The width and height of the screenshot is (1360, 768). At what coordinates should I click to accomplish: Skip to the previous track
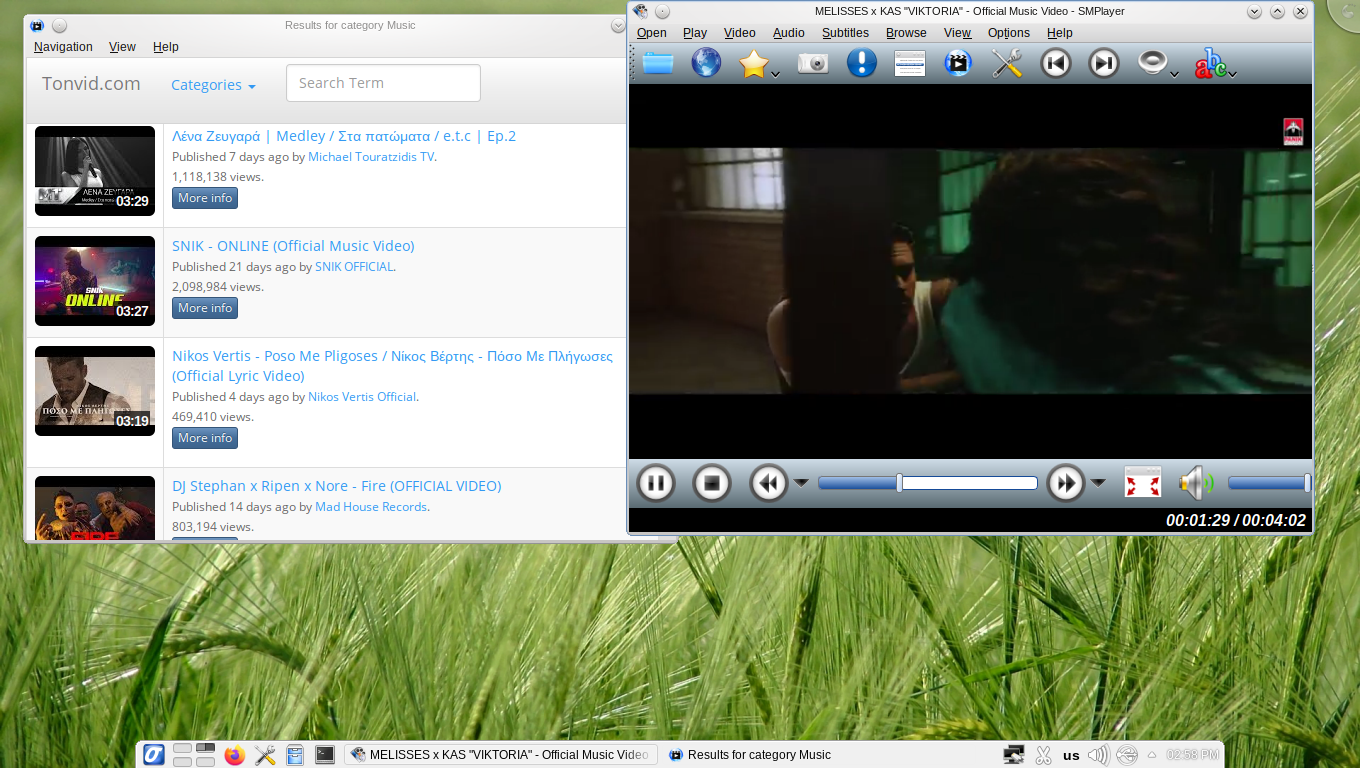pyautogui.click(x=1055, y=63)
